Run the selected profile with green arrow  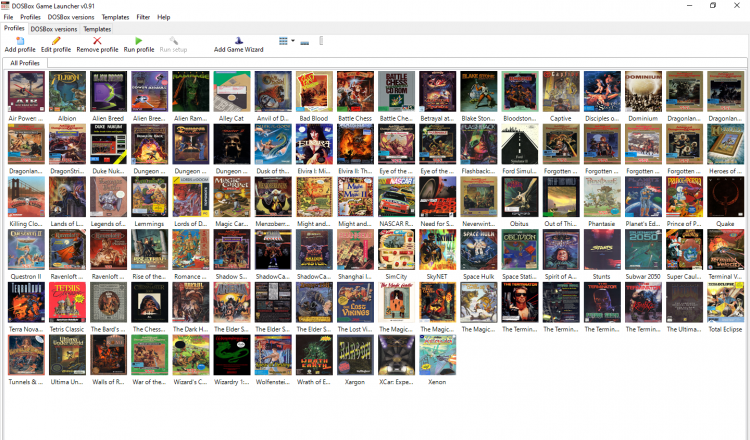(139, 41)
